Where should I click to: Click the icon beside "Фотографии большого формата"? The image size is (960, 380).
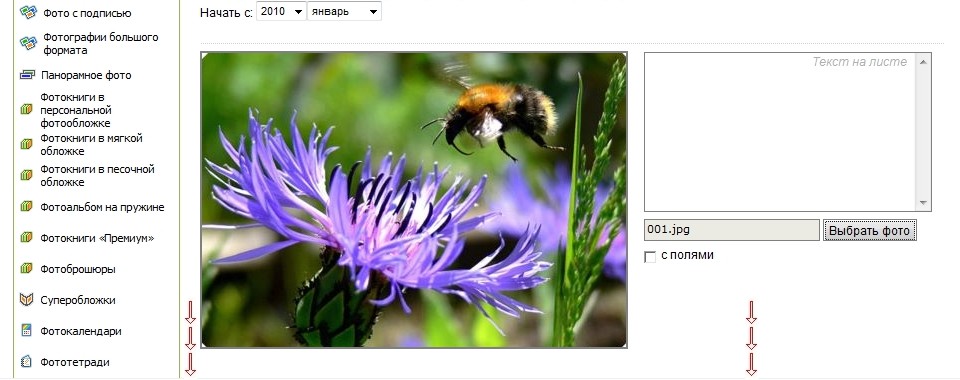click(28, 43)
